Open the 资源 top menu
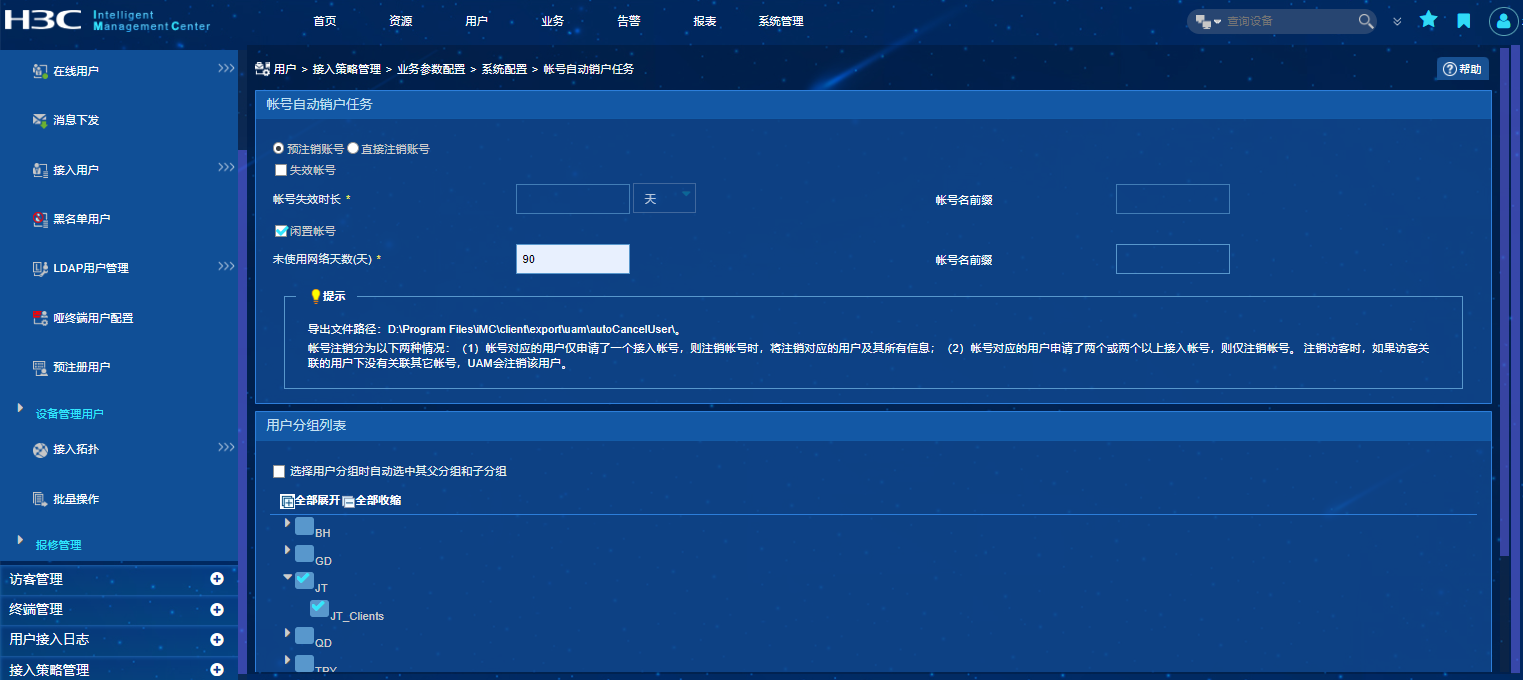This screenshot has height=680, width=1523. 400,21
